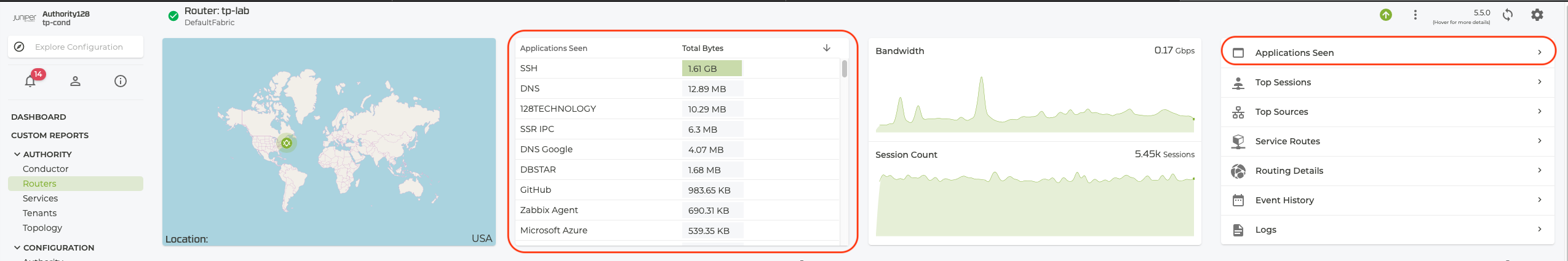Collapse the CONFIGURATION section

tap(17, 247)
